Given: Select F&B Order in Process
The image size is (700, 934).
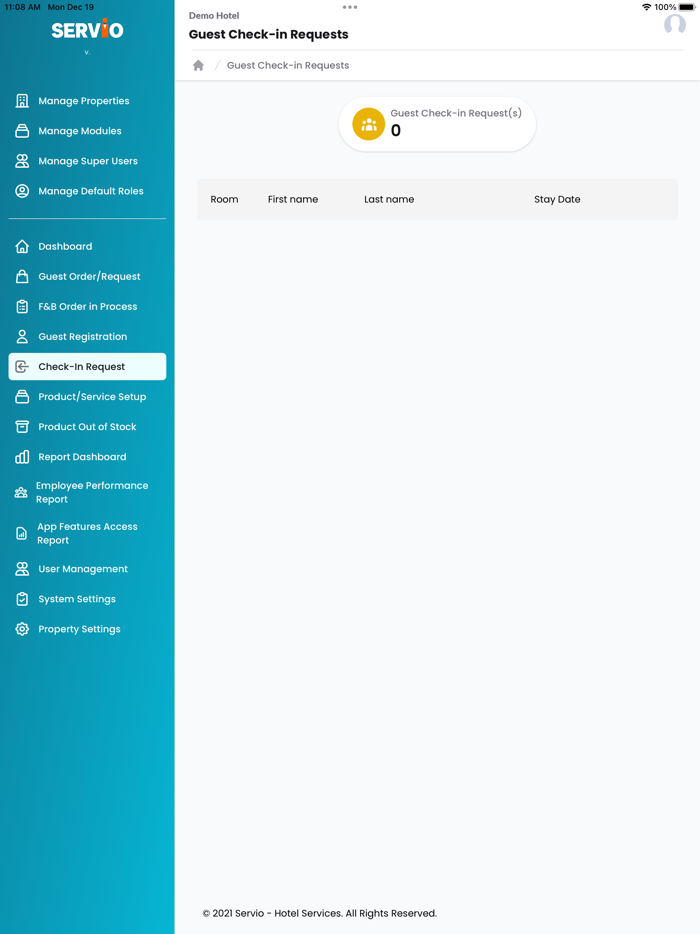Looking at the screenshot, I should point(87,306).
